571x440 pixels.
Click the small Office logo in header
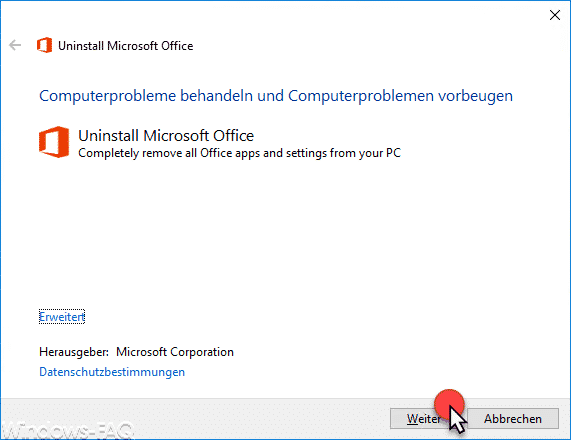click(x=44, y=45)
